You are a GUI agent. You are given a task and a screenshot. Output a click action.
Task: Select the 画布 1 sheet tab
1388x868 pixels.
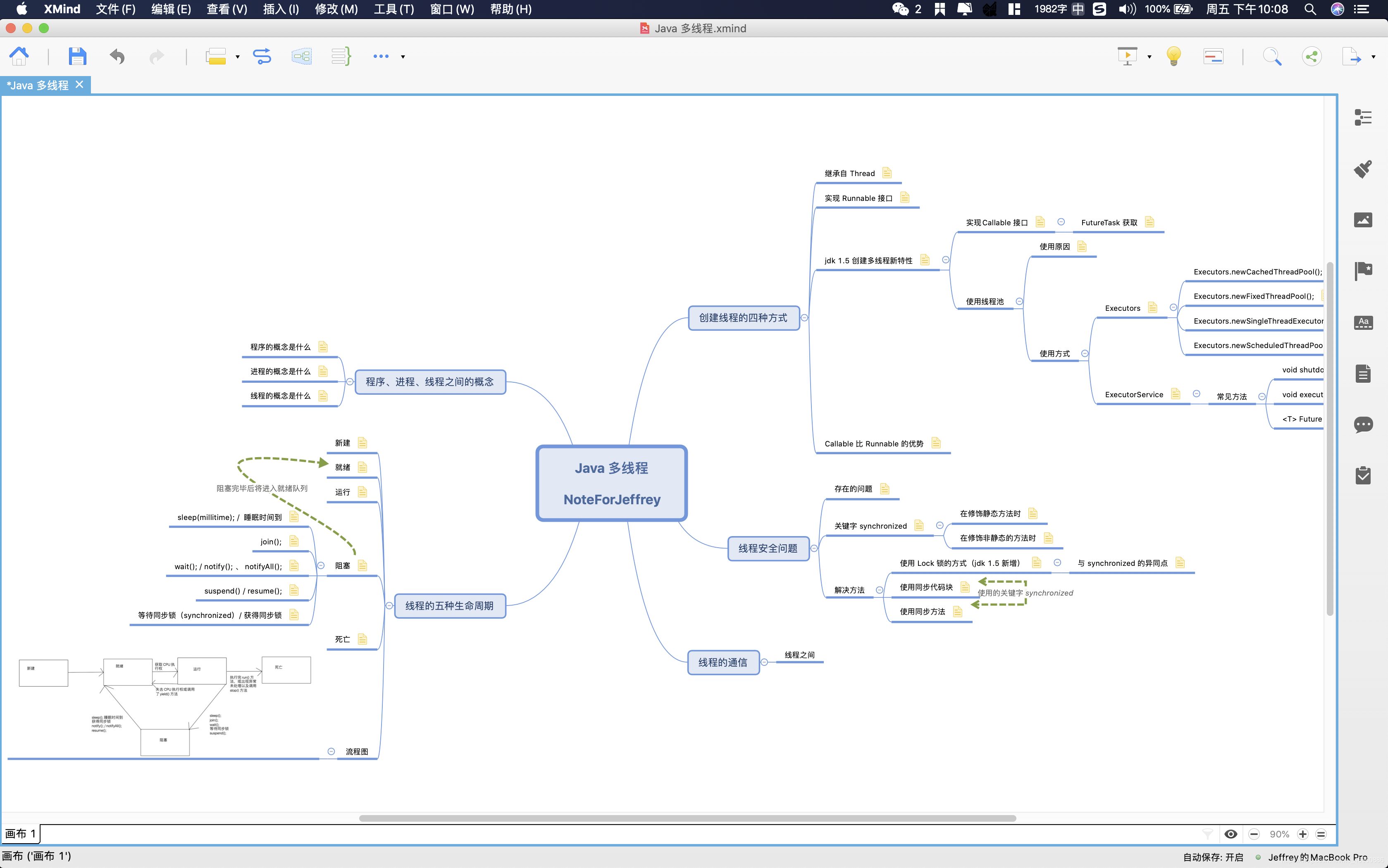21,834
